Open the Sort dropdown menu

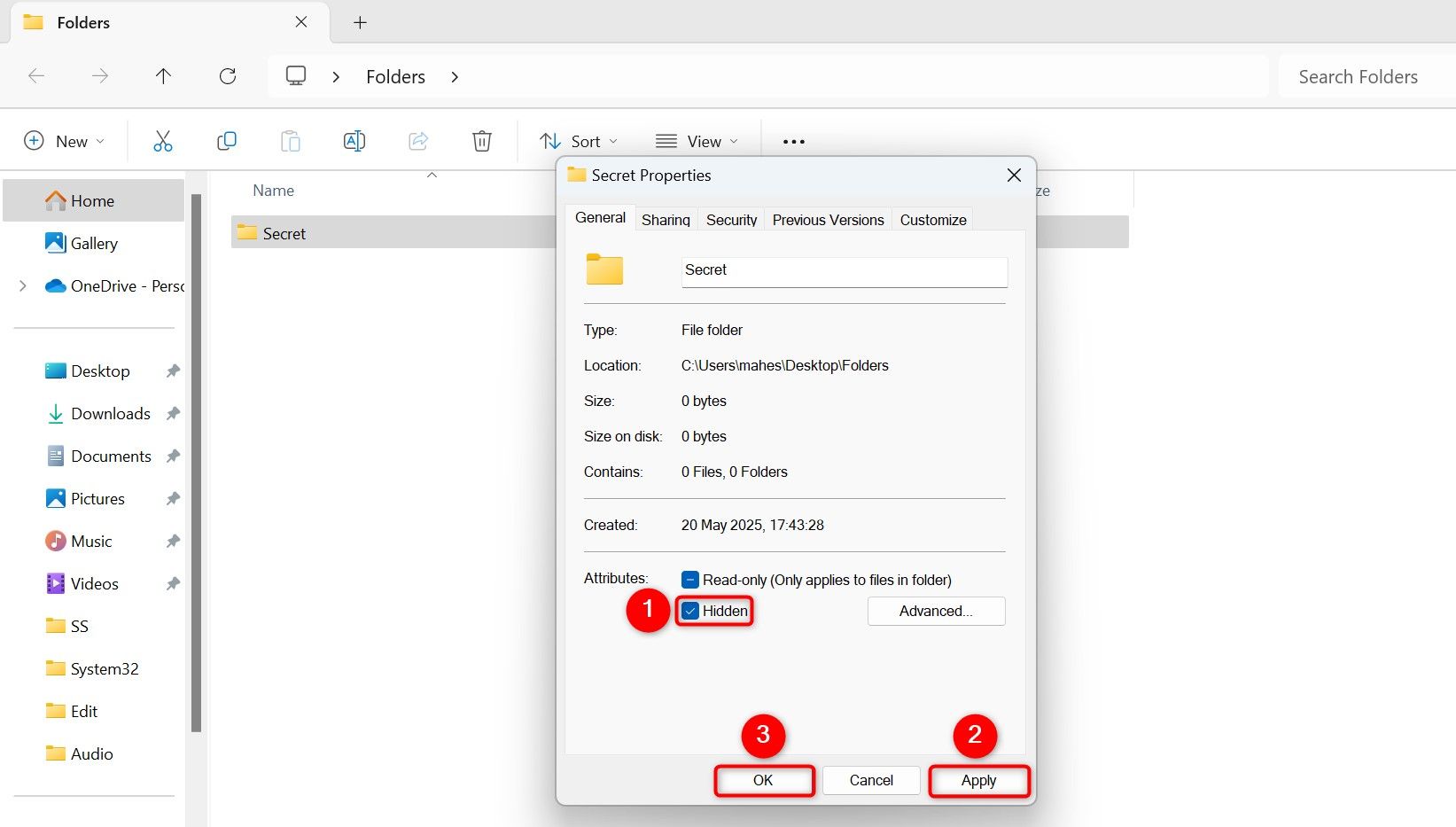[x=579, y=141]
